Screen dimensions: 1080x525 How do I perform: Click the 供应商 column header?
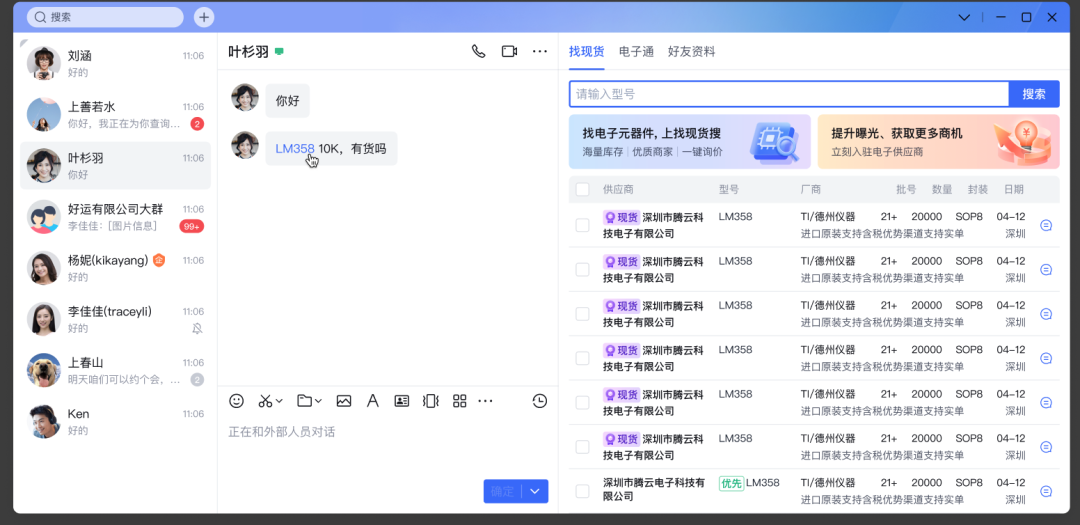tap(619, 189)
